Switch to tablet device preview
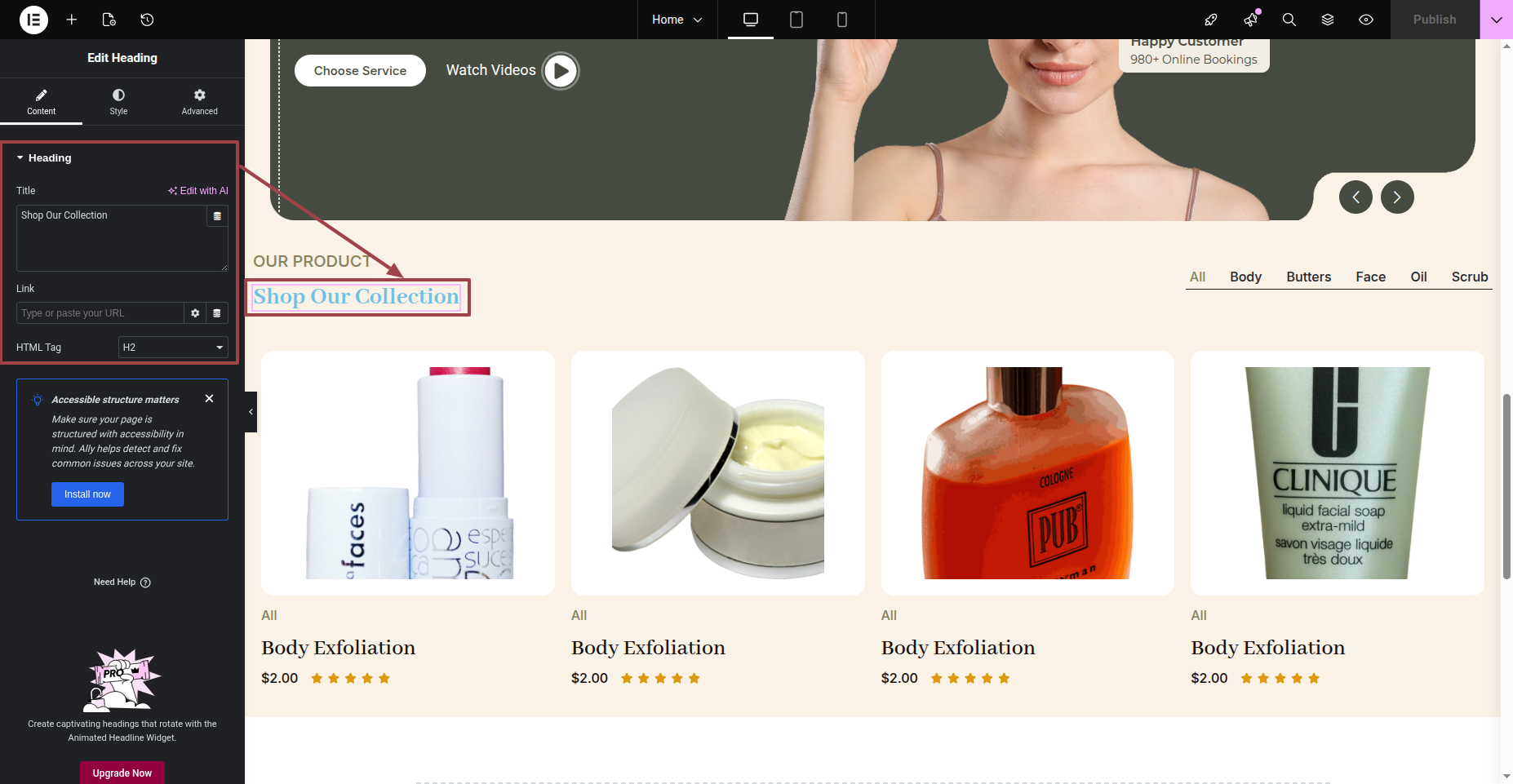Image resolution: width=1513 pixels, height=784 pixels. coord(796,20)
